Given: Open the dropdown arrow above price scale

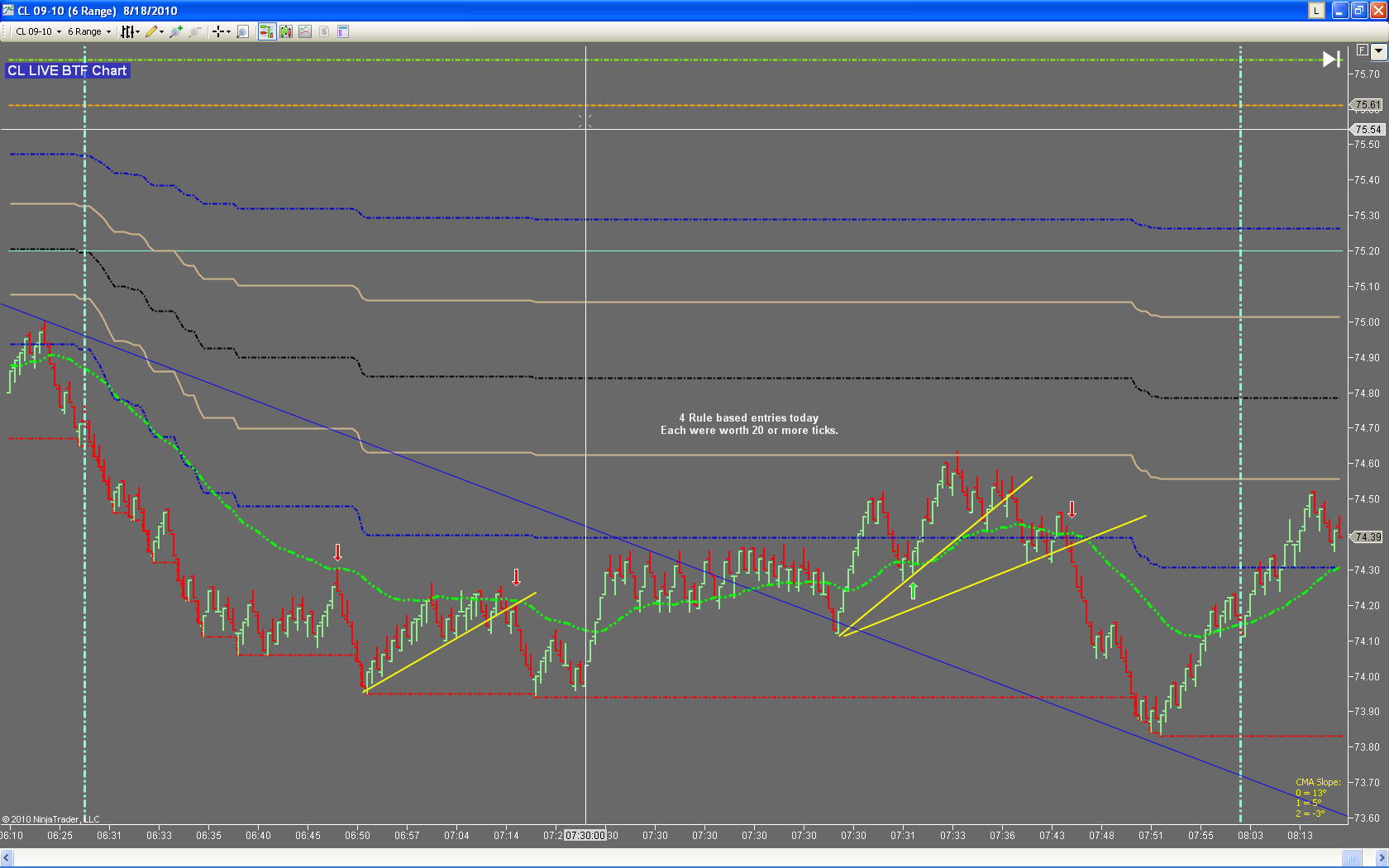Looking at the screenshot, I should (x=1378, y=51).
